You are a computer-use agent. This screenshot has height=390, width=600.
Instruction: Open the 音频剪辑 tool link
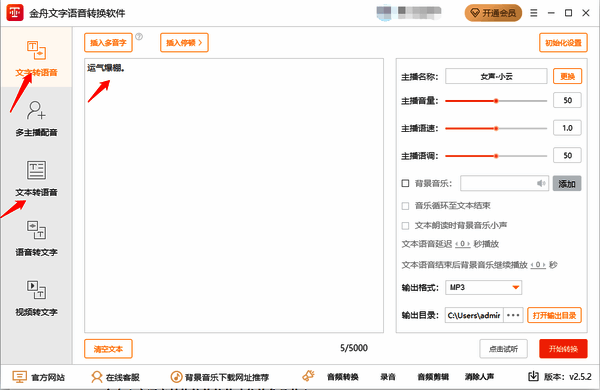click(x=433, y=377)
